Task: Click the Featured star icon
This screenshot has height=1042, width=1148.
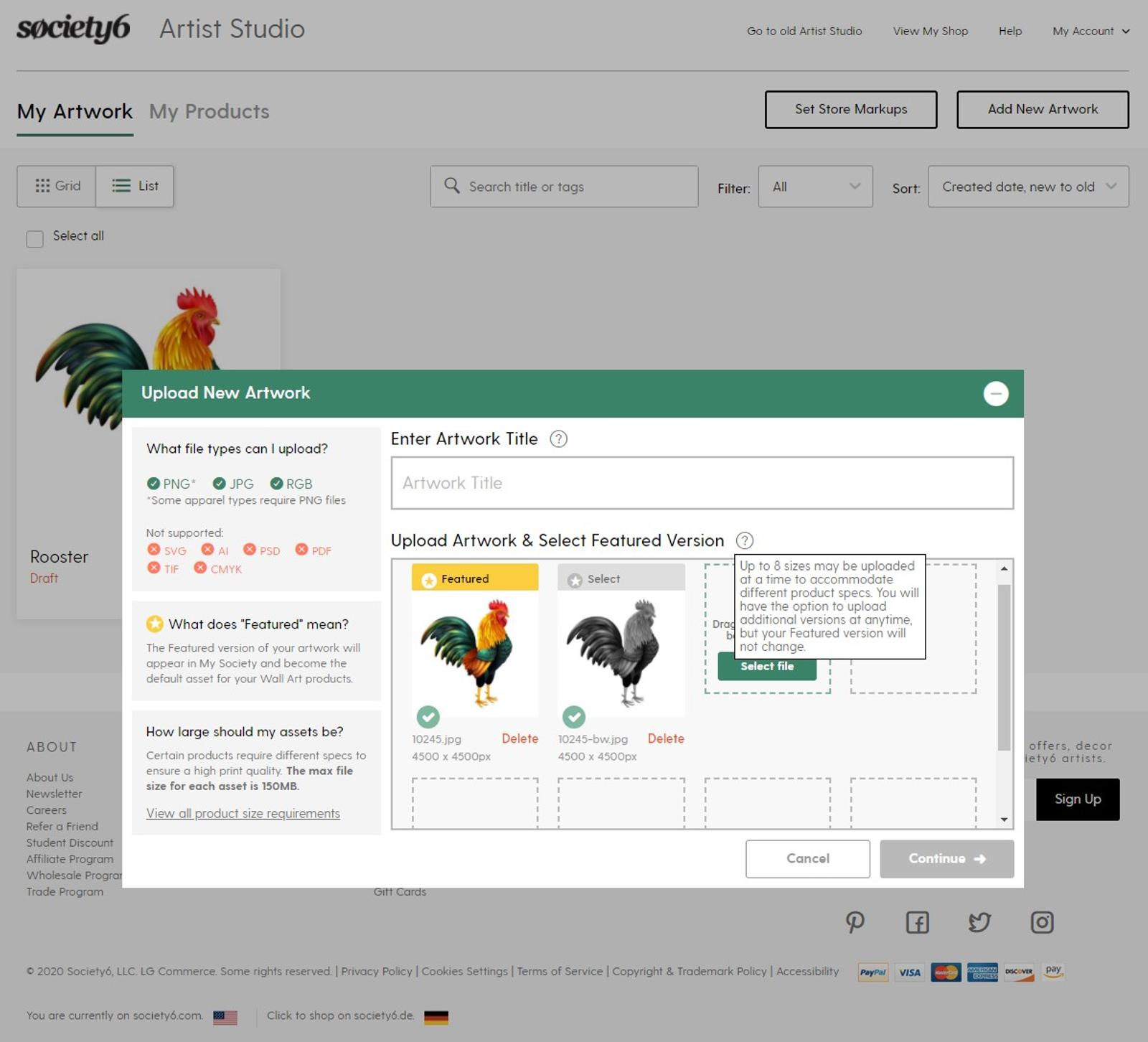Action: 429,580
